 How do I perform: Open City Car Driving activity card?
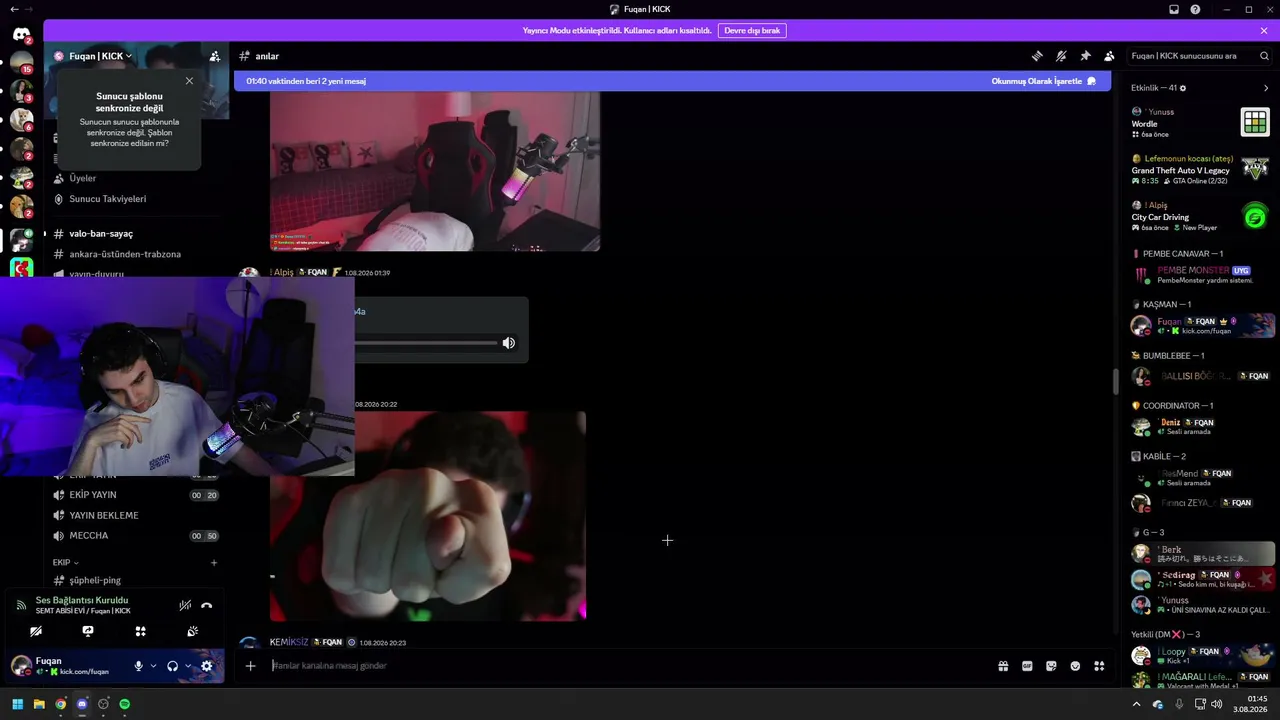[x=1200, y=216]
